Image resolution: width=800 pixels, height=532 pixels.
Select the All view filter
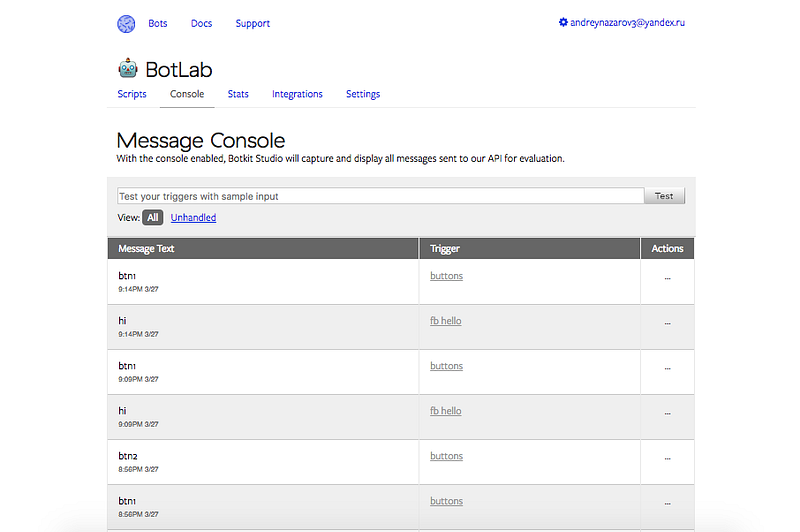[152, 217]
